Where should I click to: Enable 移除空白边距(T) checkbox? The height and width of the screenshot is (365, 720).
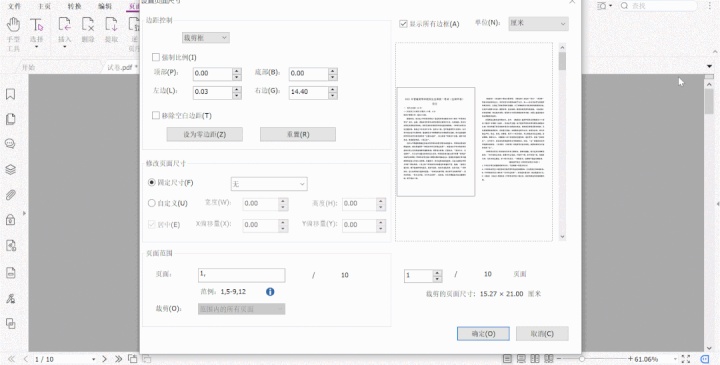156,115
